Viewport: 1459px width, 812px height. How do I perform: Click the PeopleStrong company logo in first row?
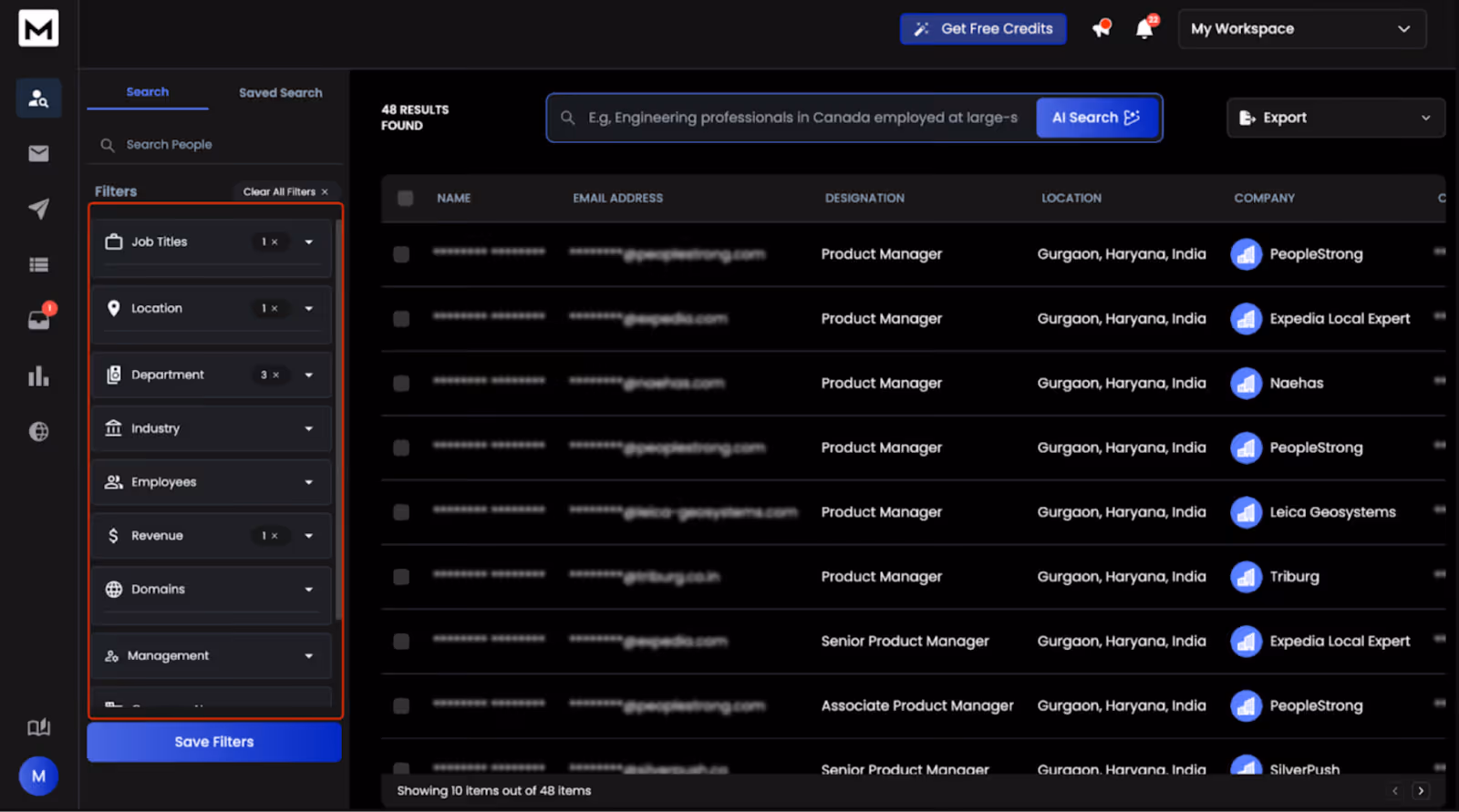pos(1246,254)
